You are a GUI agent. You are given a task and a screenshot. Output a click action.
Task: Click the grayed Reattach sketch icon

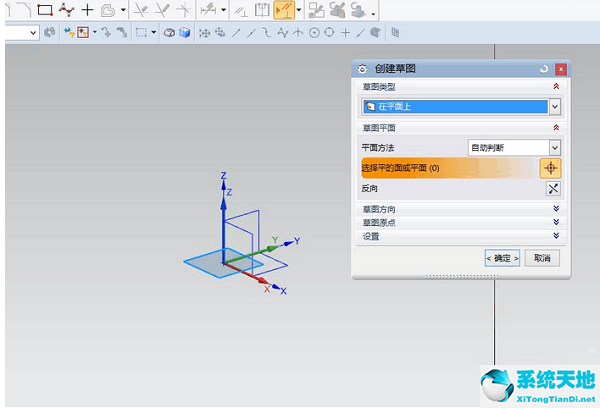pyautogui.click(x=316, y=10)
